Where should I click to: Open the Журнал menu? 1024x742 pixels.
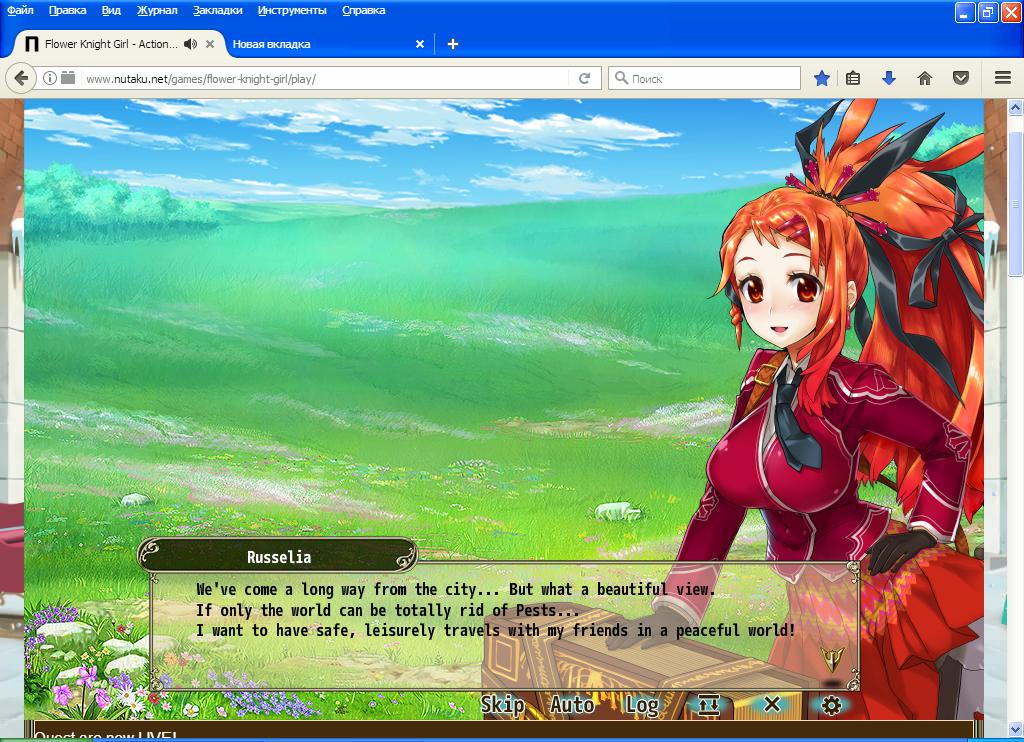click(157, 10)
